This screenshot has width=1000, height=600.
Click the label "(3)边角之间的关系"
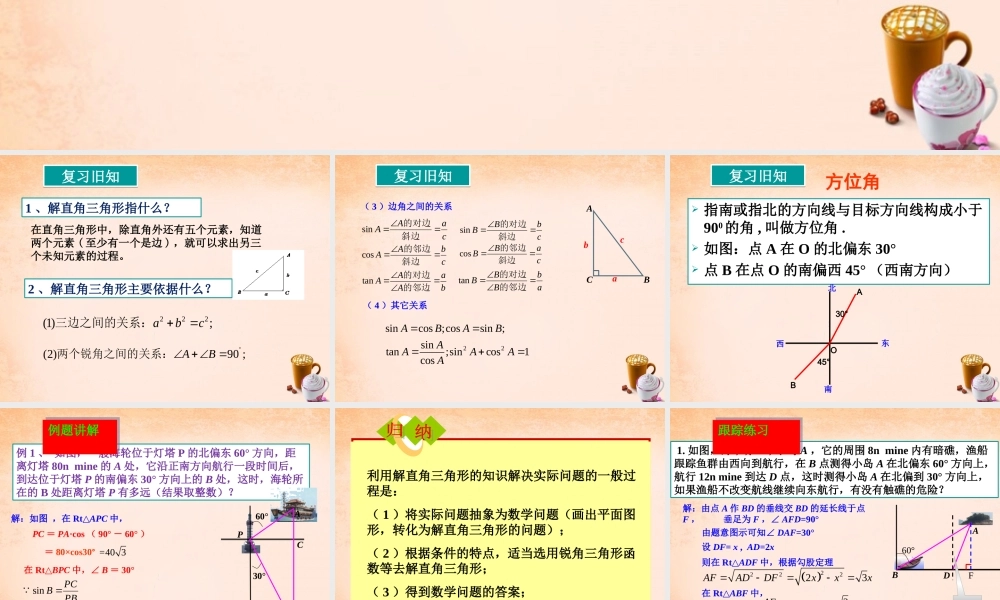point(408,207)
